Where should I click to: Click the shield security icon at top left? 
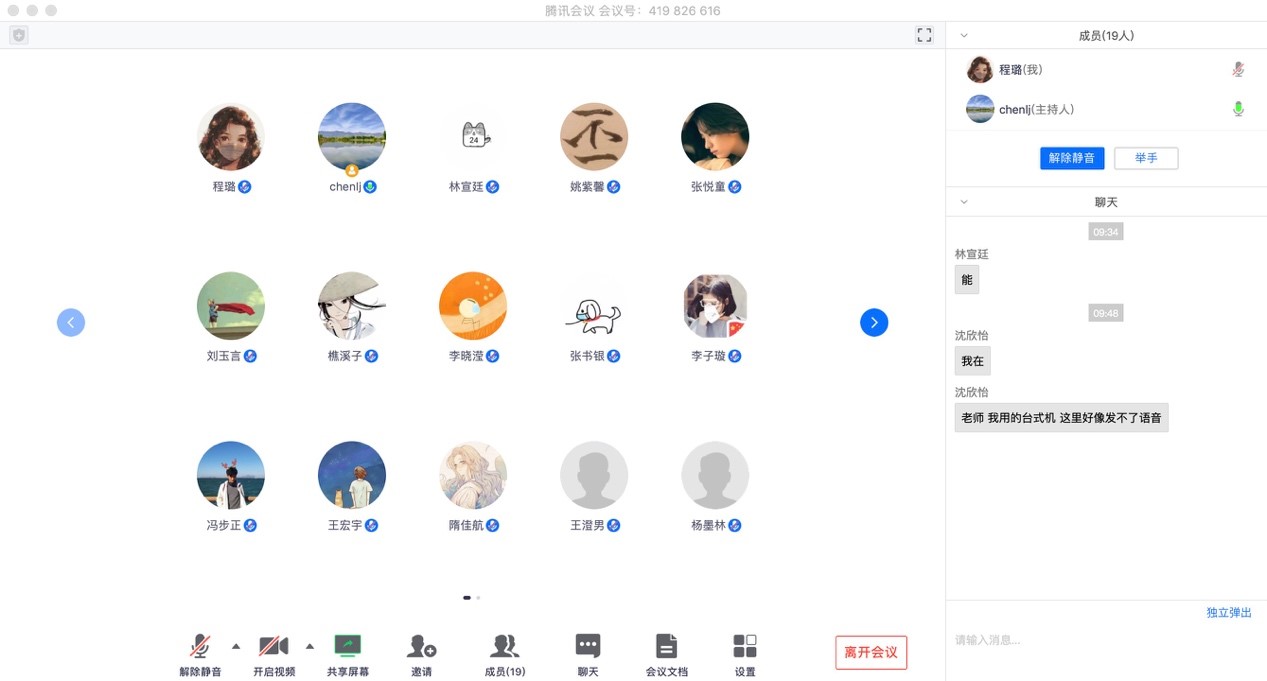click(x=19, y=35)
